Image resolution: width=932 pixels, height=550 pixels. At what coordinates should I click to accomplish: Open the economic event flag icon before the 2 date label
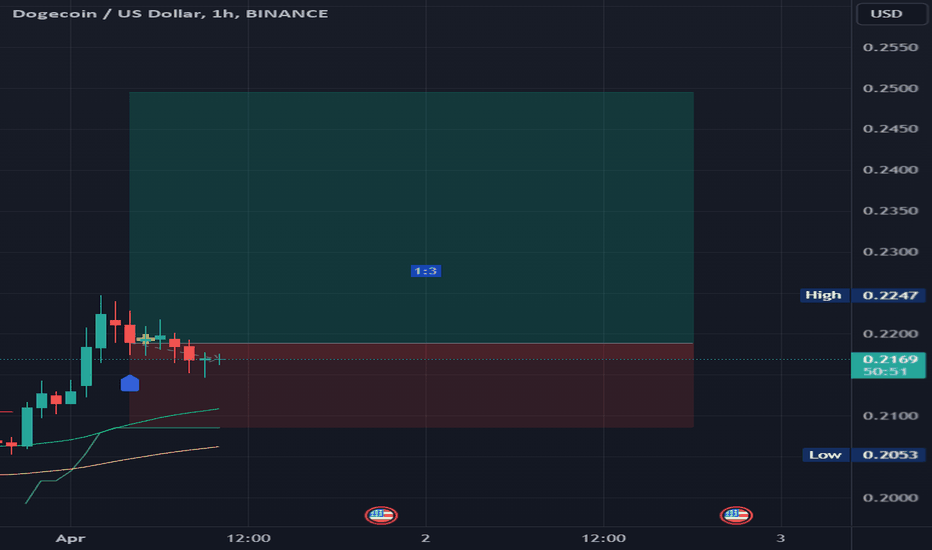click(381, 515)
